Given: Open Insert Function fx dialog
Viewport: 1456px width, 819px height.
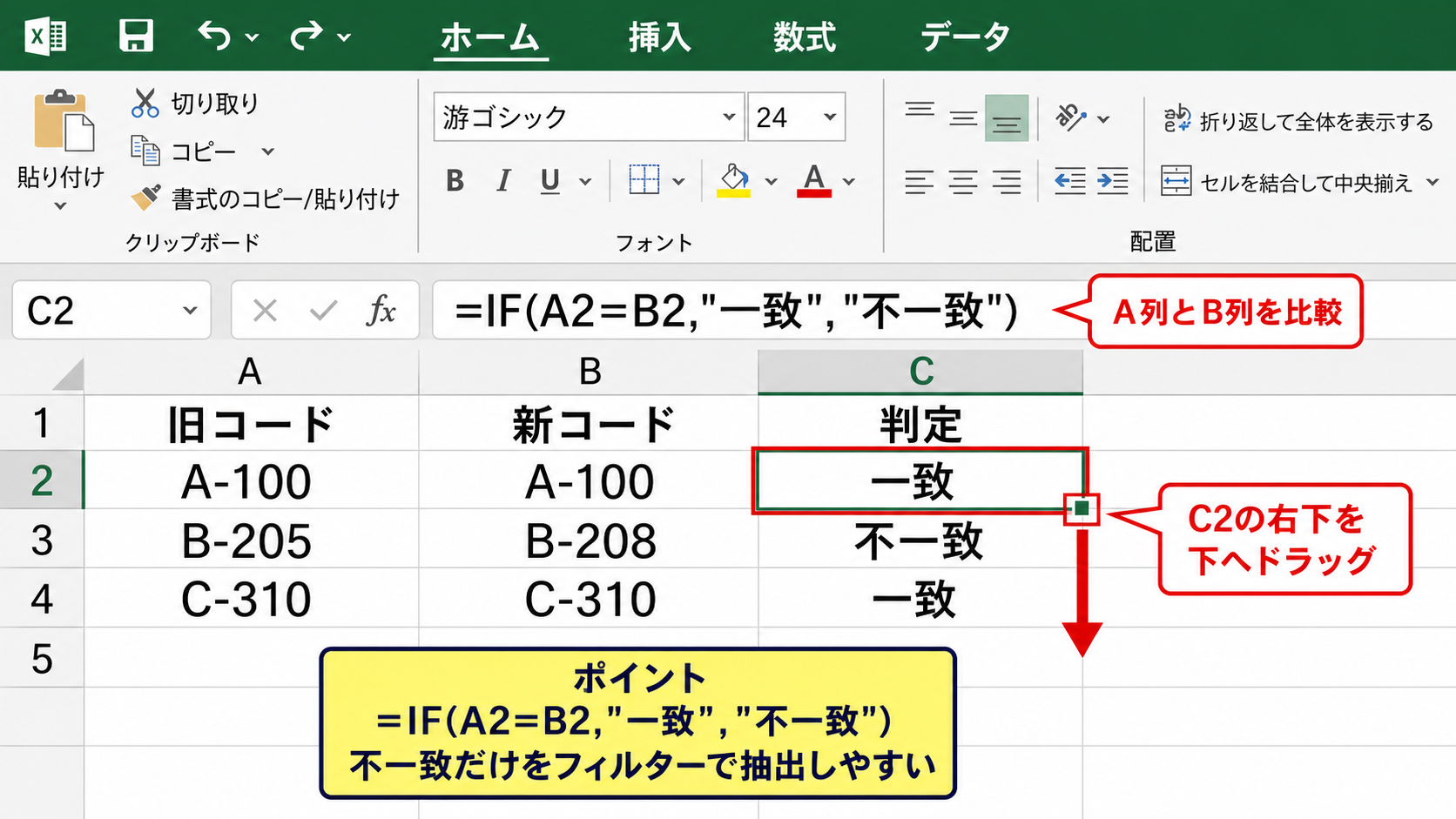Looking at the screenshot, I should 381,311.
